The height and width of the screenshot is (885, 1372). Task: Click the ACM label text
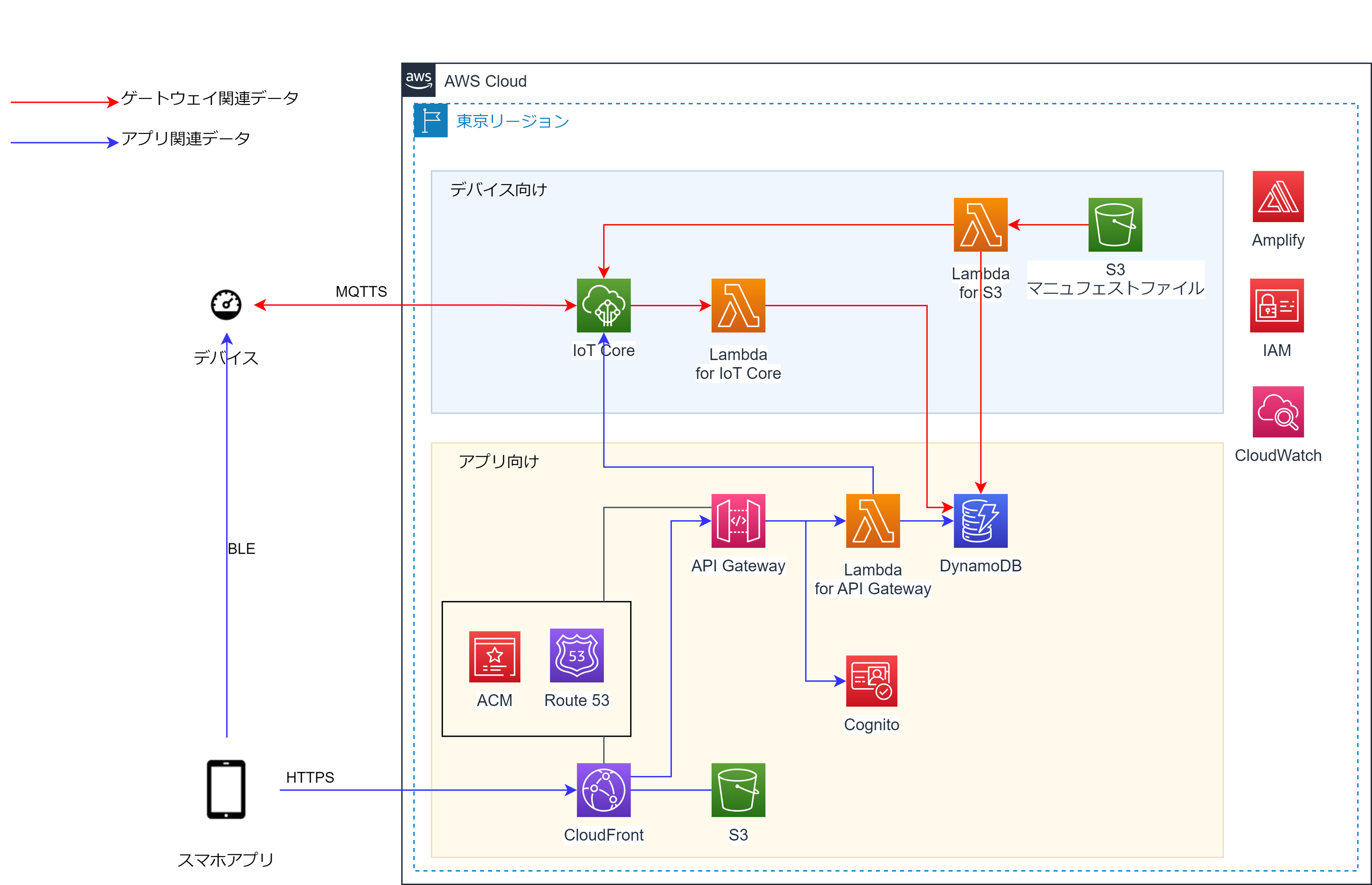(x=494, y=700)
